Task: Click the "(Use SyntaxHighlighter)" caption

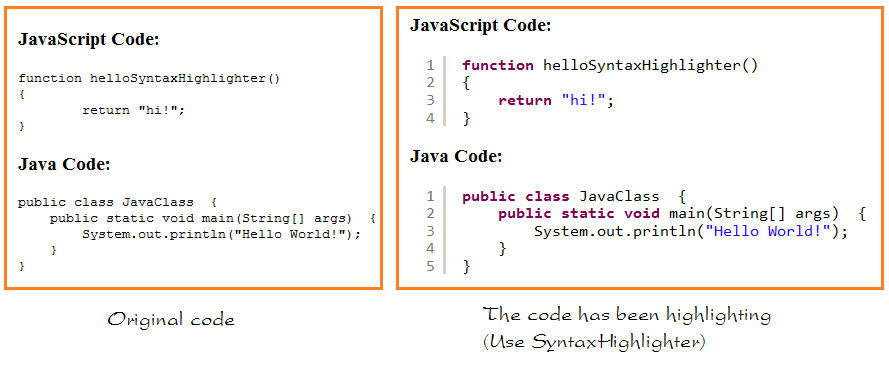Action: coord(594,341)
